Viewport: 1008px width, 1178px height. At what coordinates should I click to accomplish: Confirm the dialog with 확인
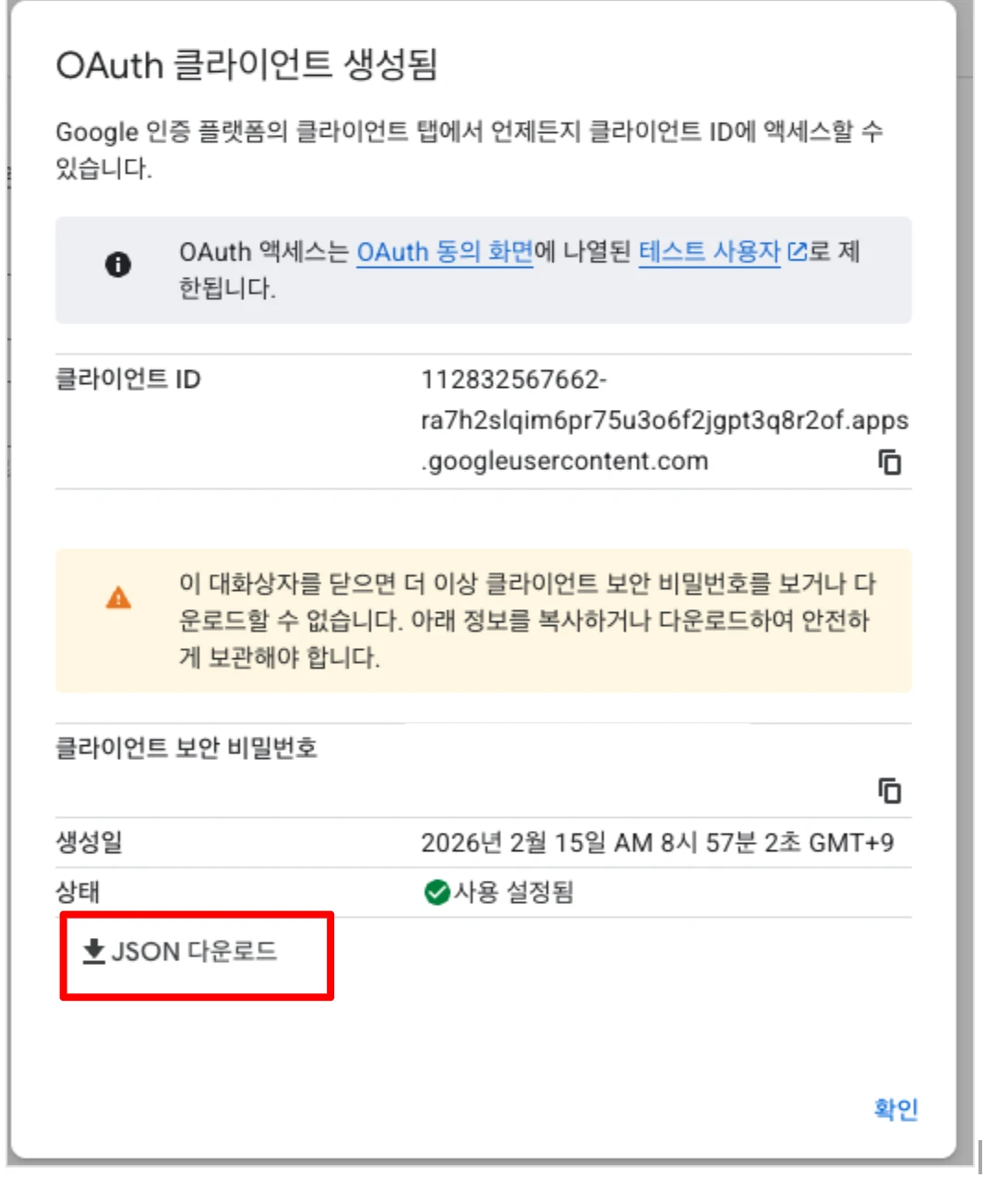coord(895,1109)
